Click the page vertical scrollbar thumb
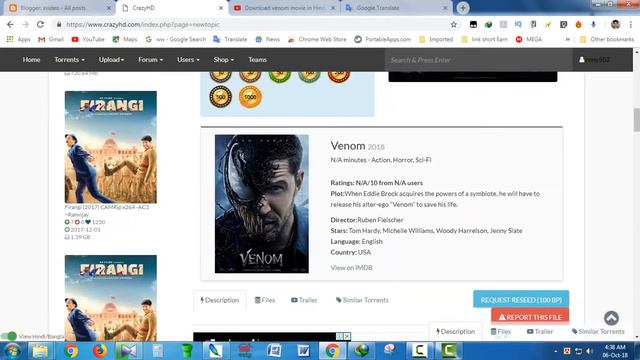Viewport: 640px width, 360px height. 636,120
